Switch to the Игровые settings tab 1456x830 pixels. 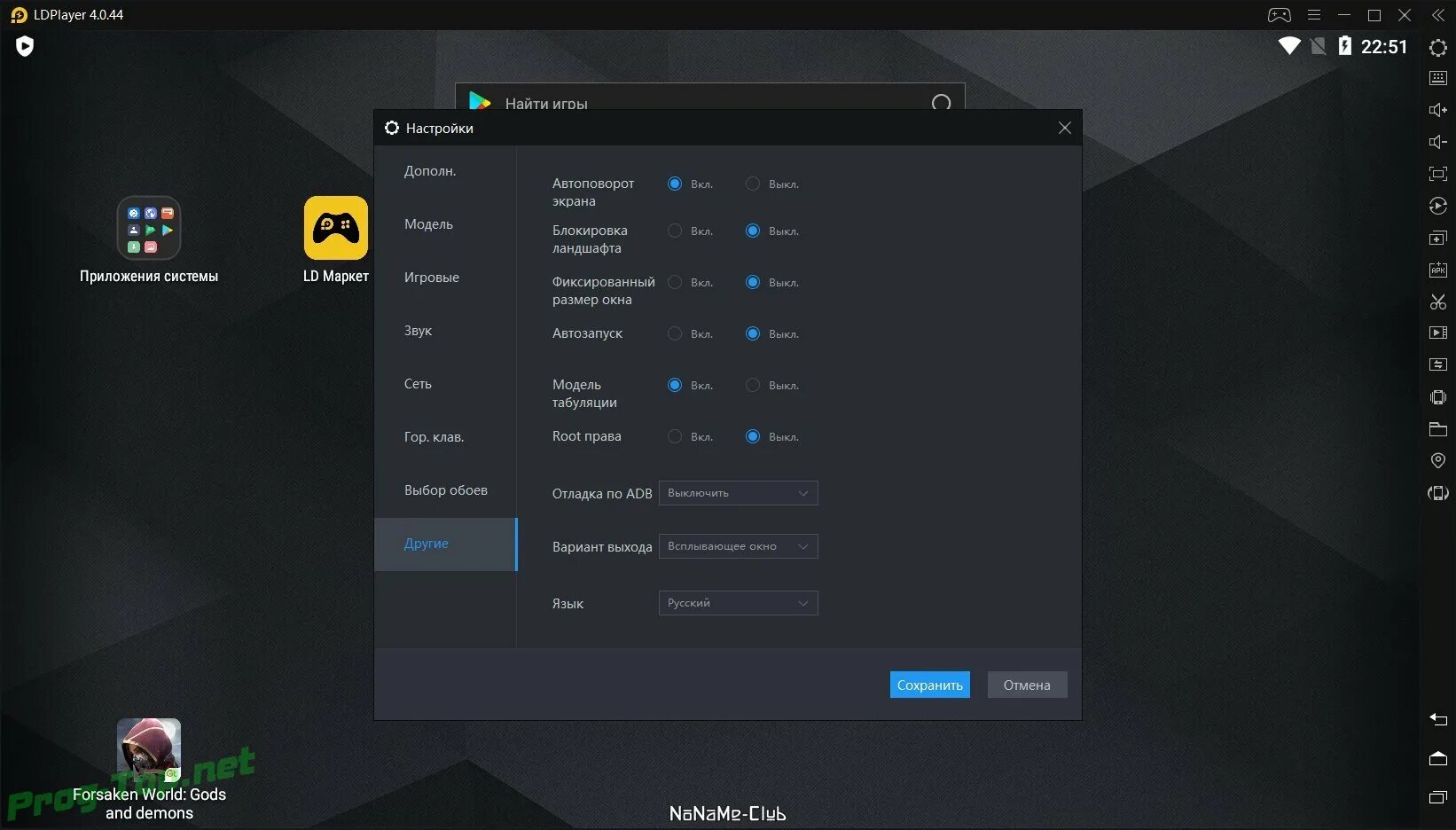point(445,278)
